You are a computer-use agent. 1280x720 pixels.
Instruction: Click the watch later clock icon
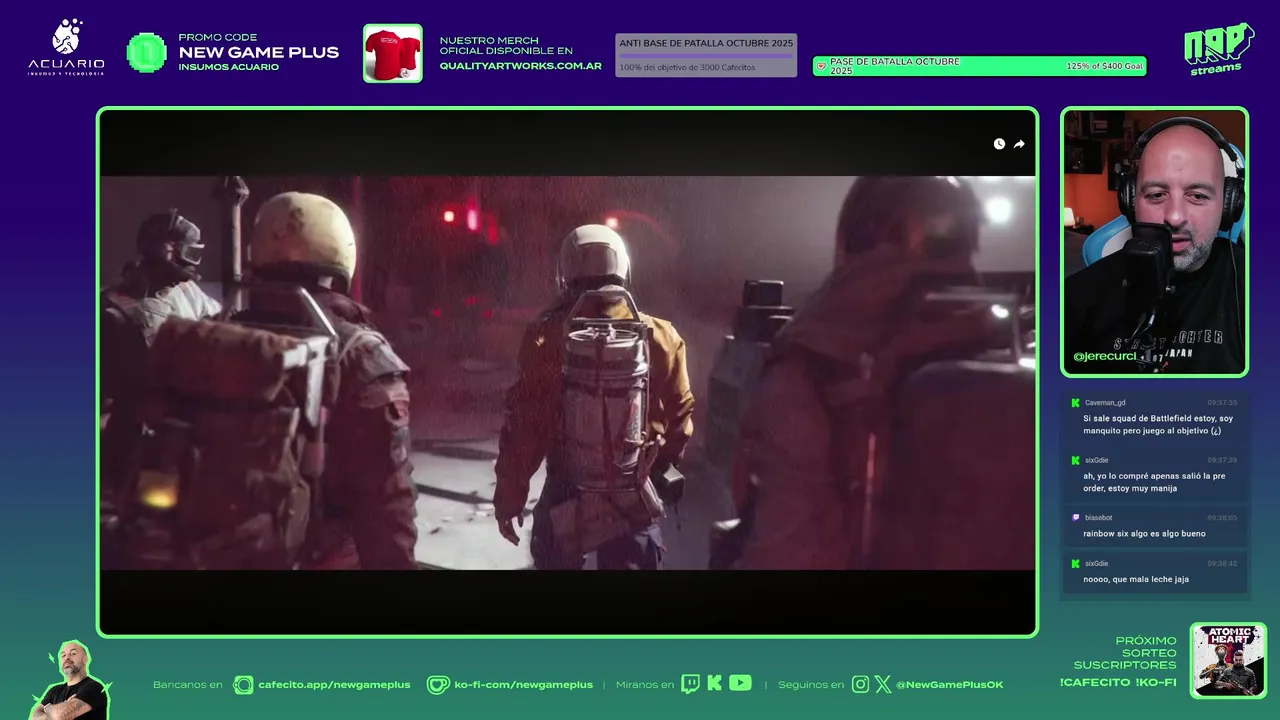999,144
